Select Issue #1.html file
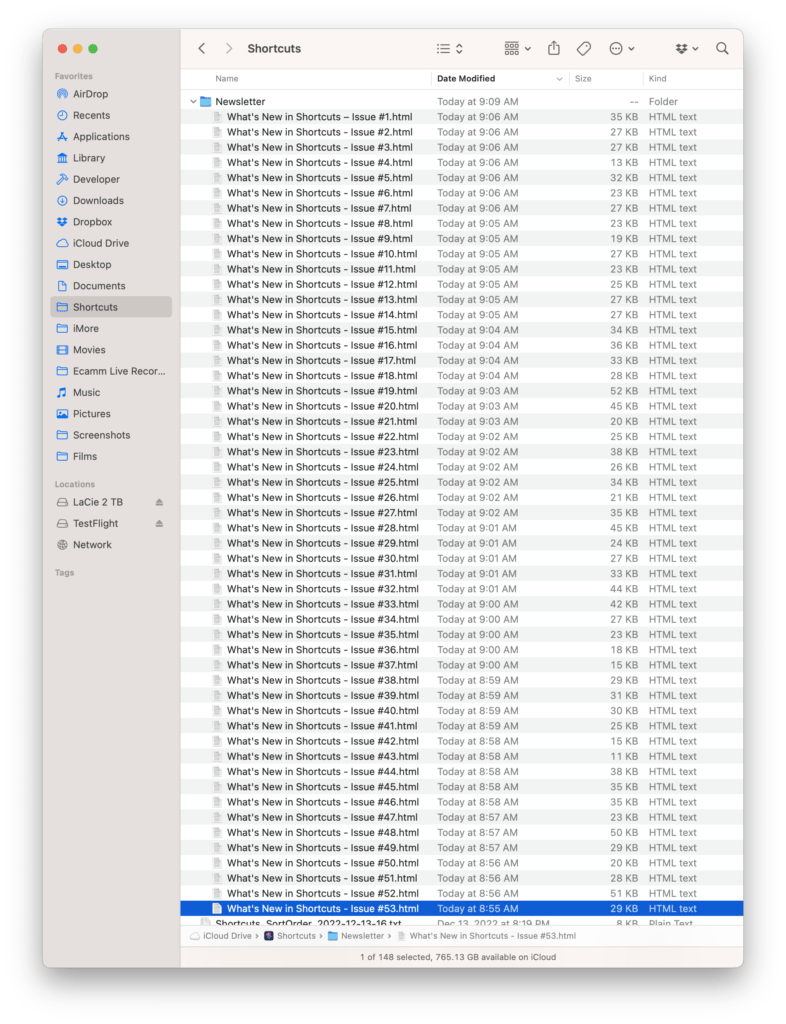The image size is (786, 1024). 462,117
